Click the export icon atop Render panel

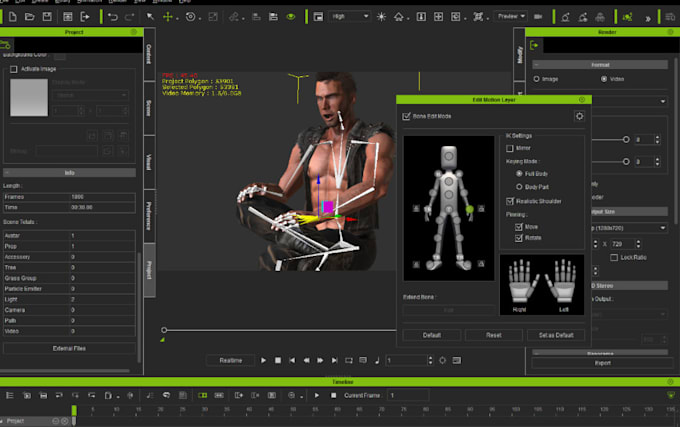coord(534,45)
